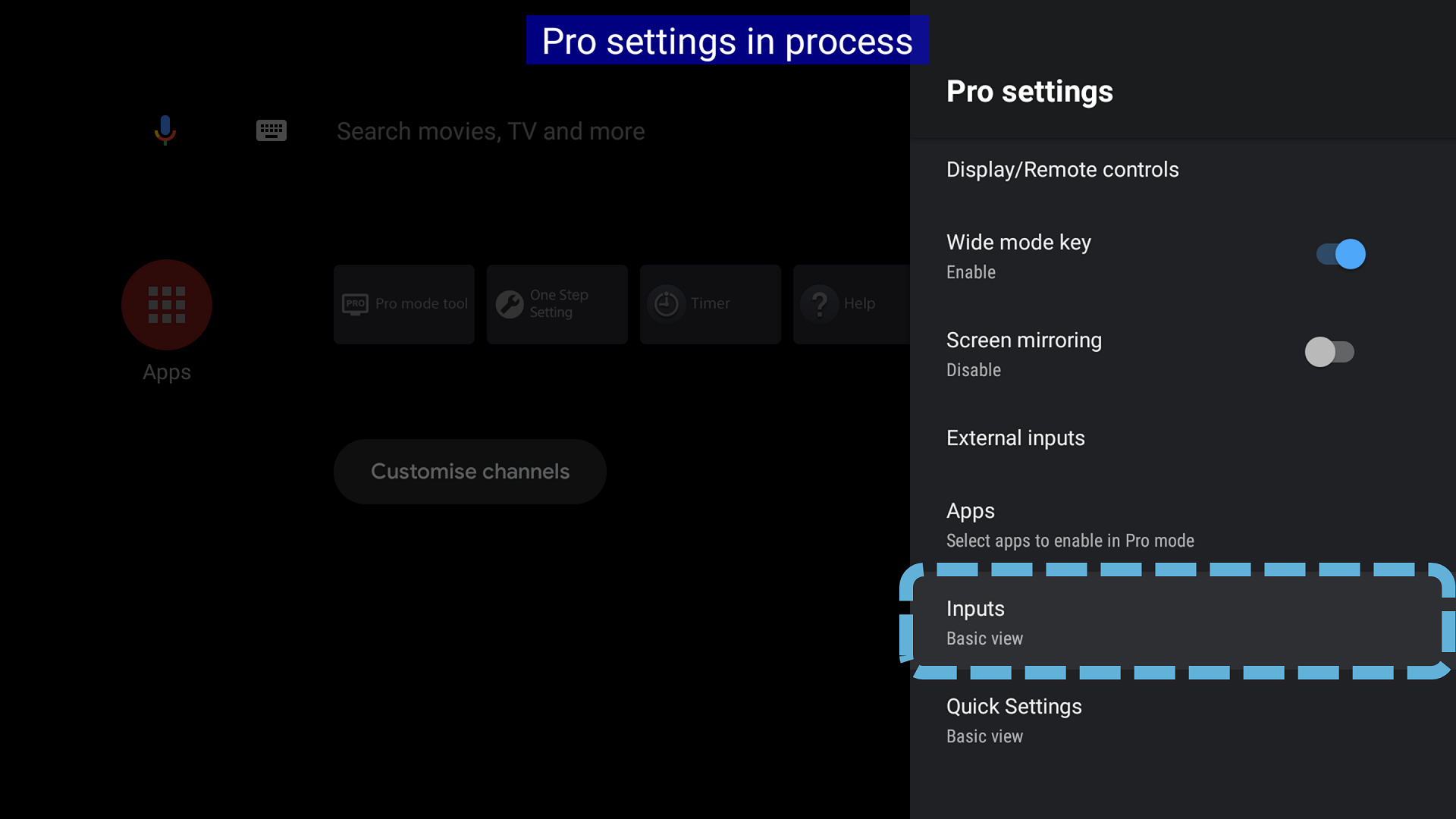
Task: Click the Pro mode tool icon
Action: [x=355, y=304]
